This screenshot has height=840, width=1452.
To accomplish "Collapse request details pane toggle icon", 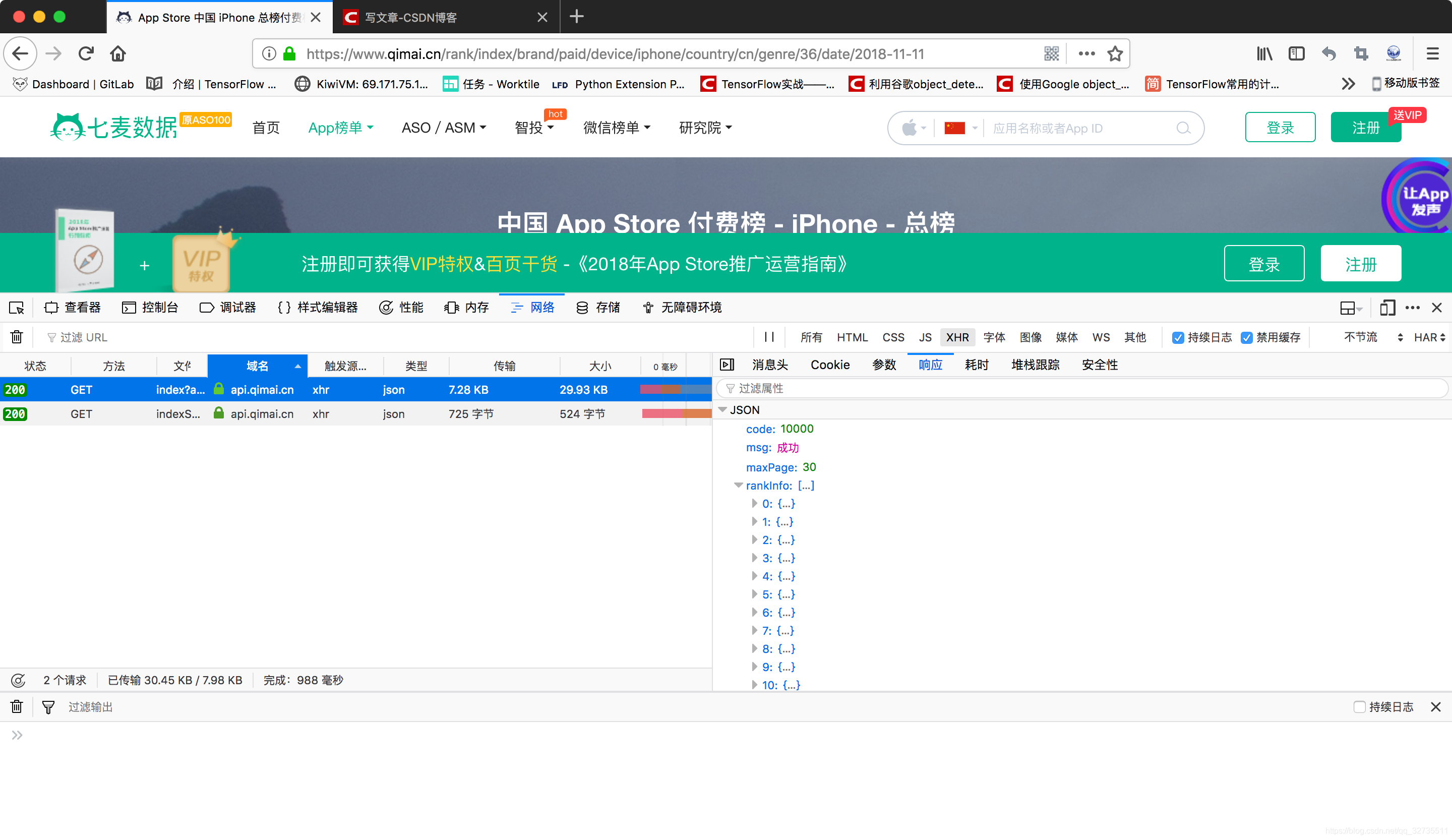I will point(727,365).
